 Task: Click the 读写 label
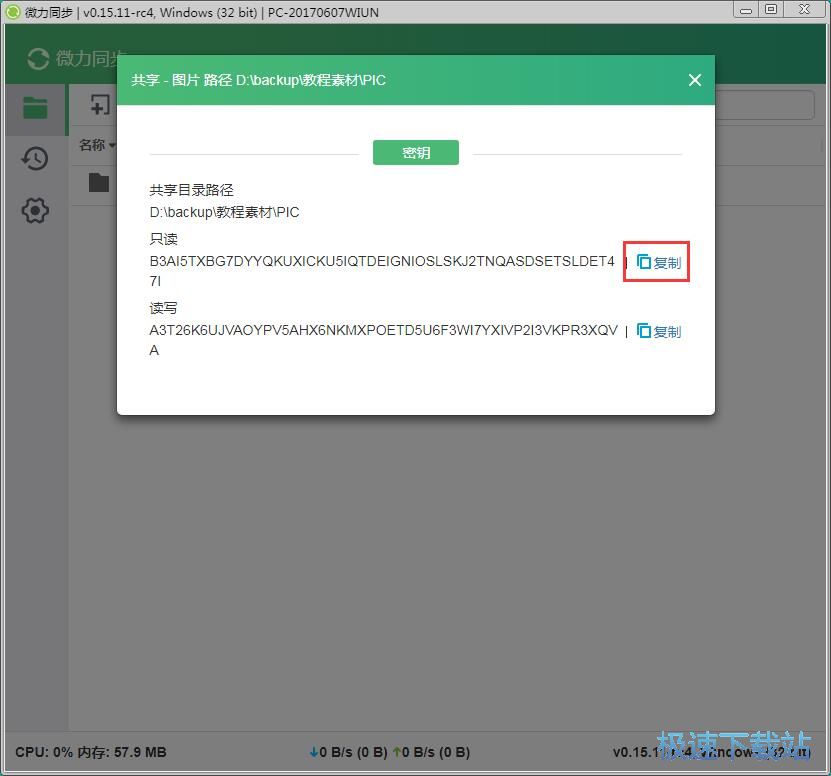click(x=163, y=308)
